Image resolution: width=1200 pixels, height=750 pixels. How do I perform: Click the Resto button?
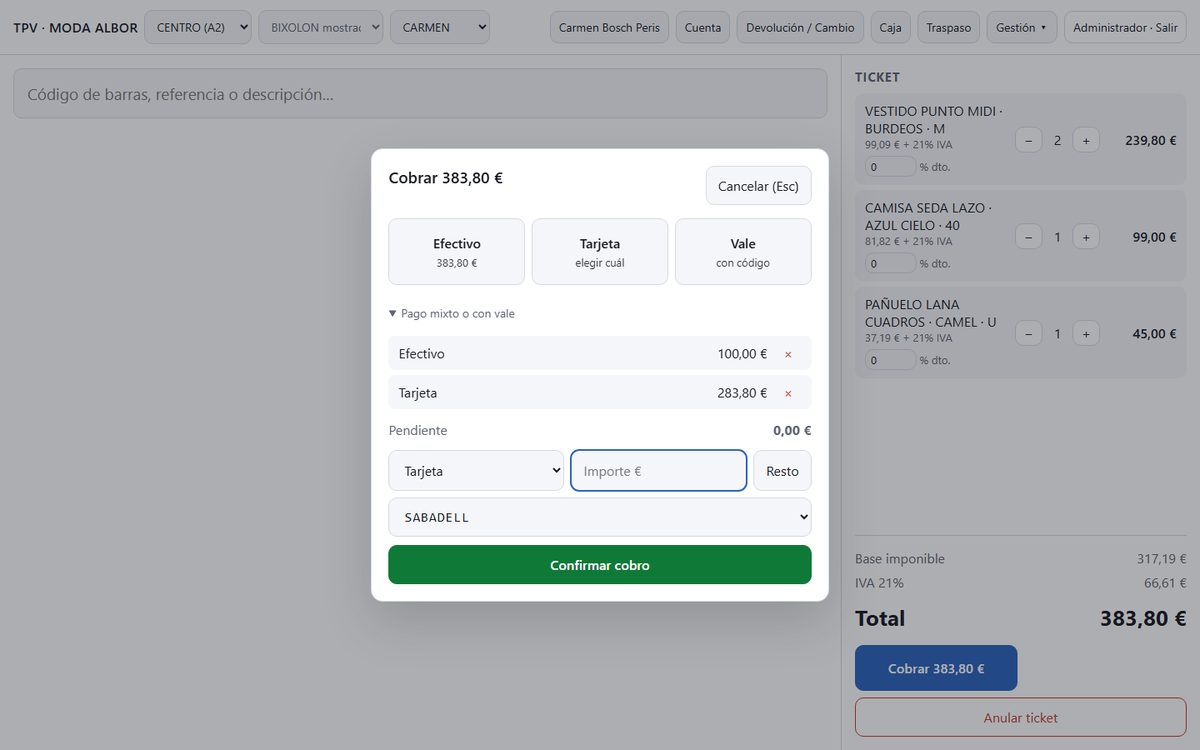tap(782, 471)
